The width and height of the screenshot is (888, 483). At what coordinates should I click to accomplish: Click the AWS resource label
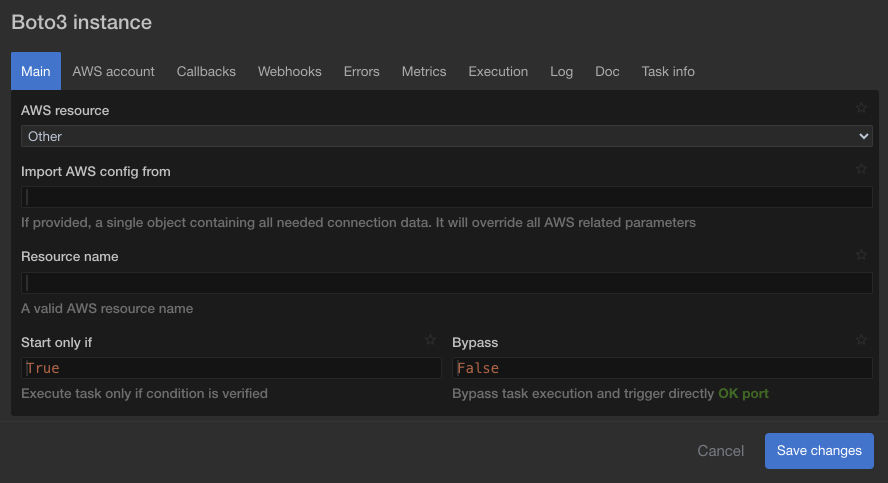[x=65, y=110]
